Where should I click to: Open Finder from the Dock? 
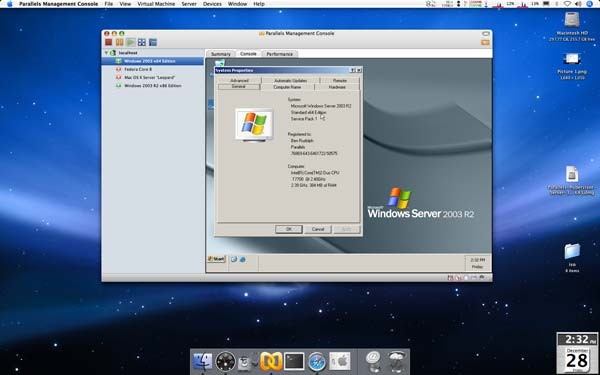pos(202,361)
